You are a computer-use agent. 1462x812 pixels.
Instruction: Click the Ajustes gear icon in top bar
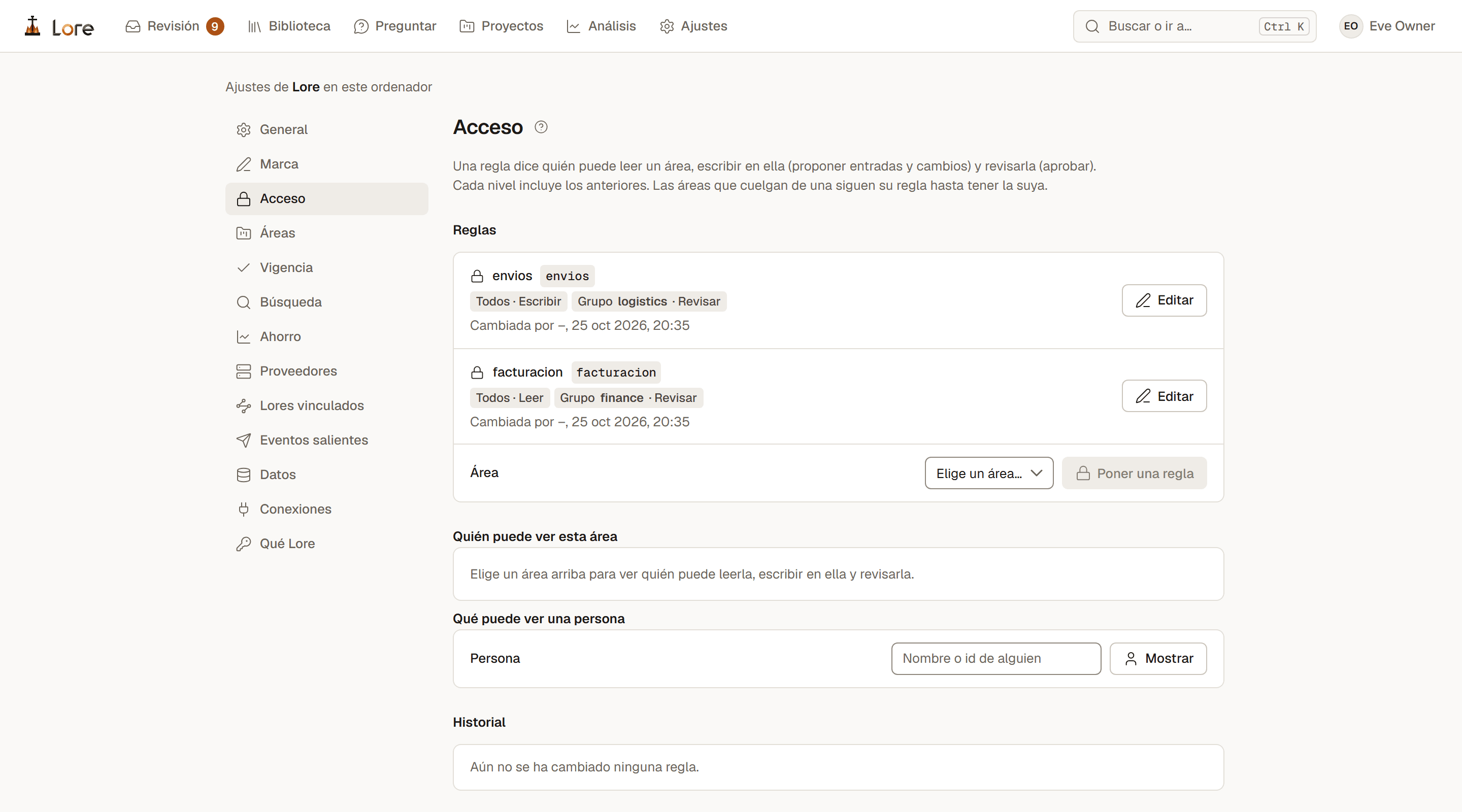coord(667,26)
